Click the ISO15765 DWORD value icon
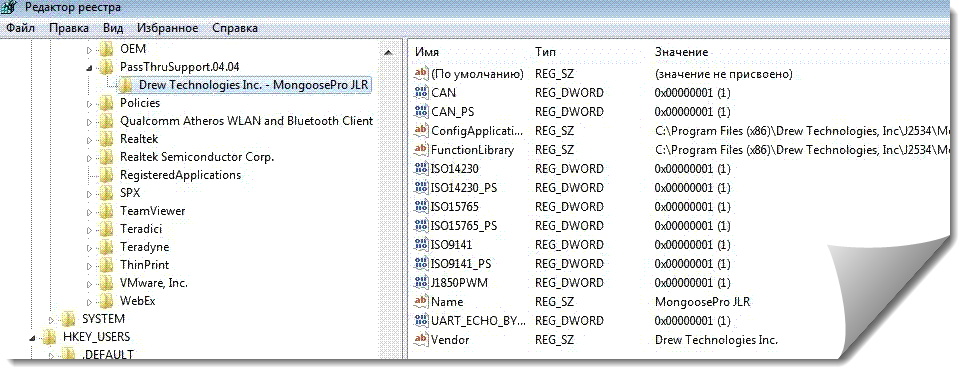The image size is (959, 368). (x=421, y=207)
